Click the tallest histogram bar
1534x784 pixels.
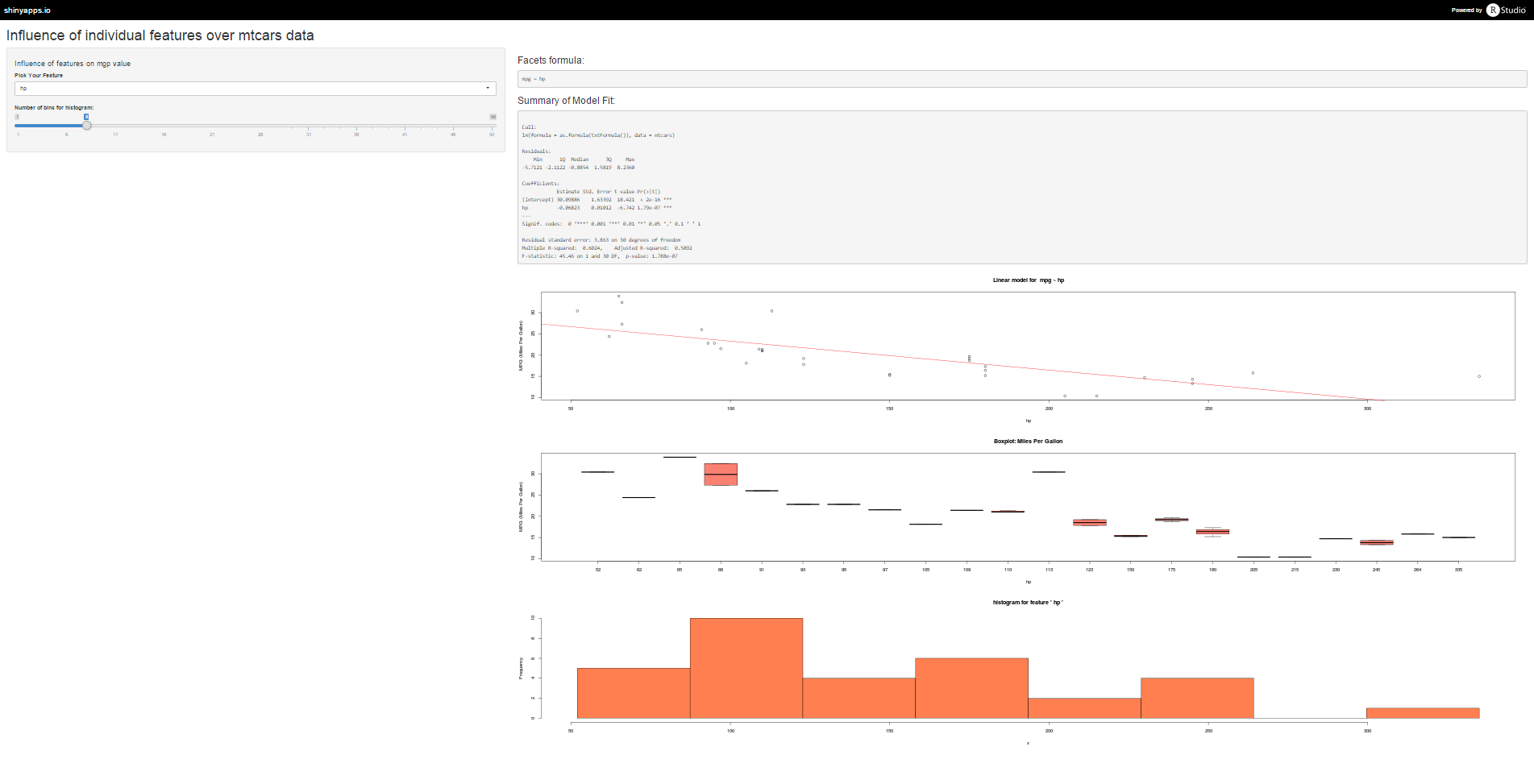point(746,668)
